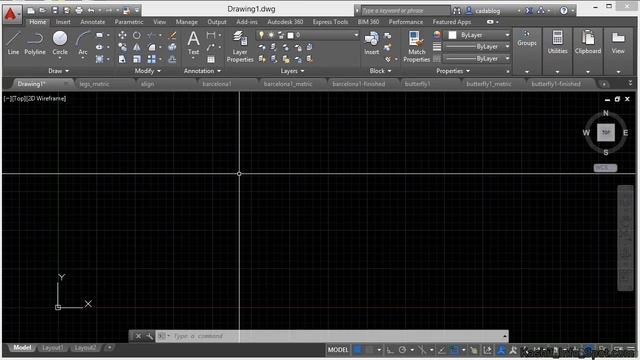This screenshot has height=360, width=640.
Task: Select the Circle tool
Action: [60, 43]
